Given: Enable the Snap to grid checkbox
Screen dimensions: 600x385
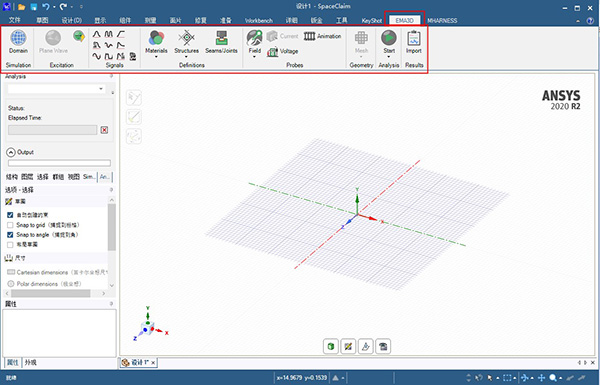Looking at the screenshot, I should tap(10, 225).
